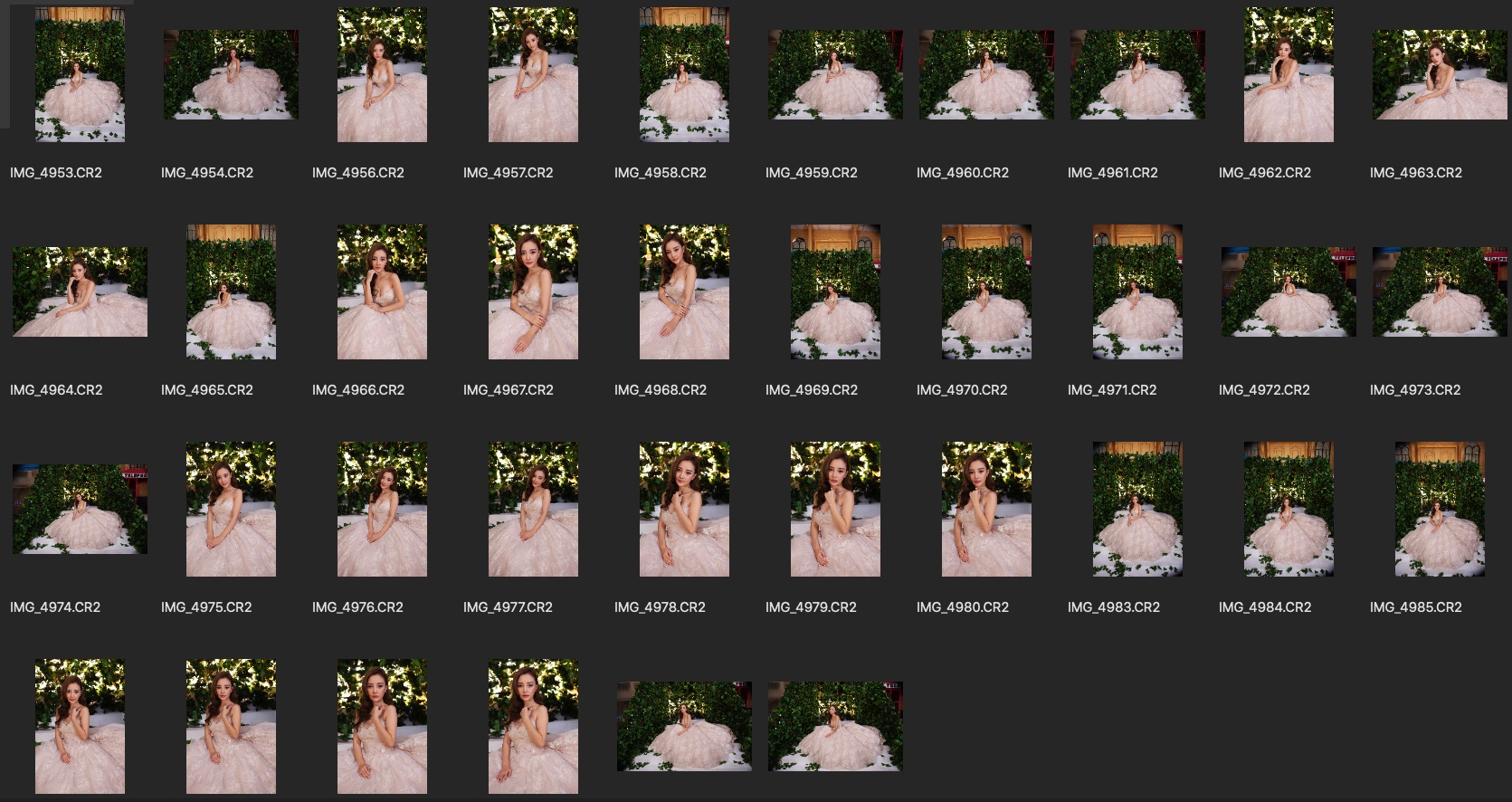
Task: Select the IMG_4969.CR2 photo
Action: click(835, 292)
